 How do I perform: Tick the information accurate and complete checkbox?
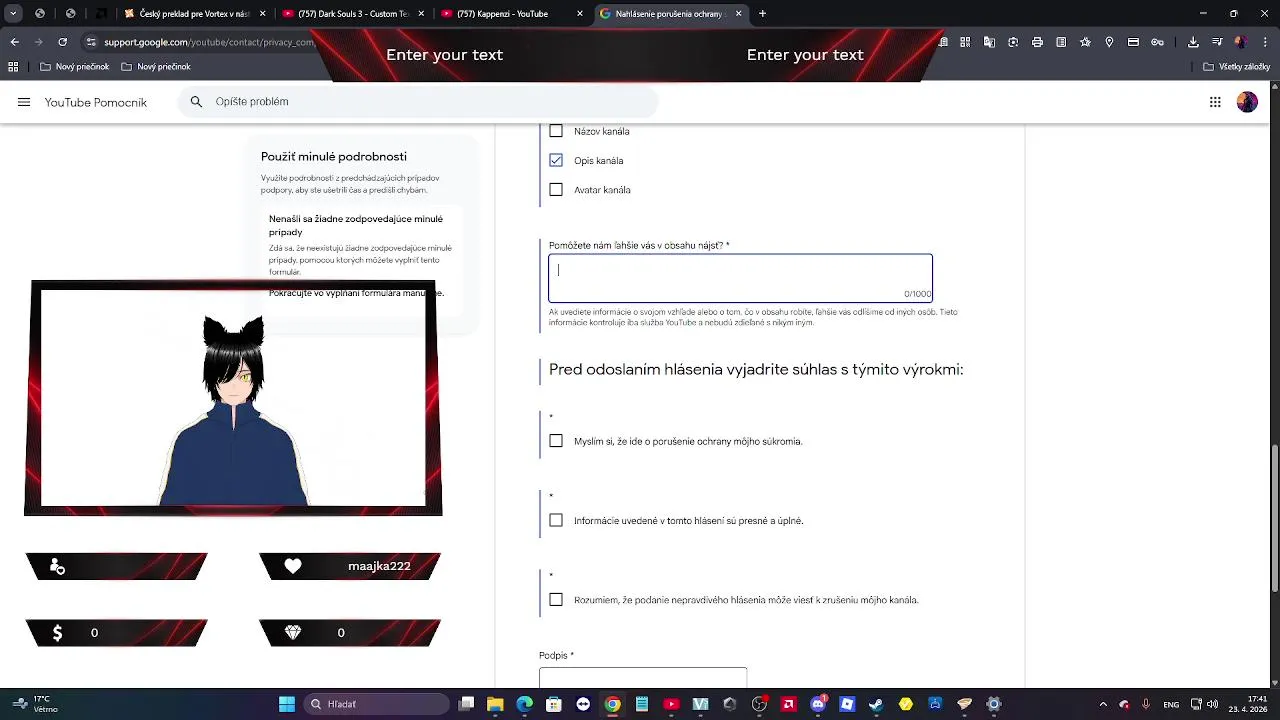tap(556, 520)
